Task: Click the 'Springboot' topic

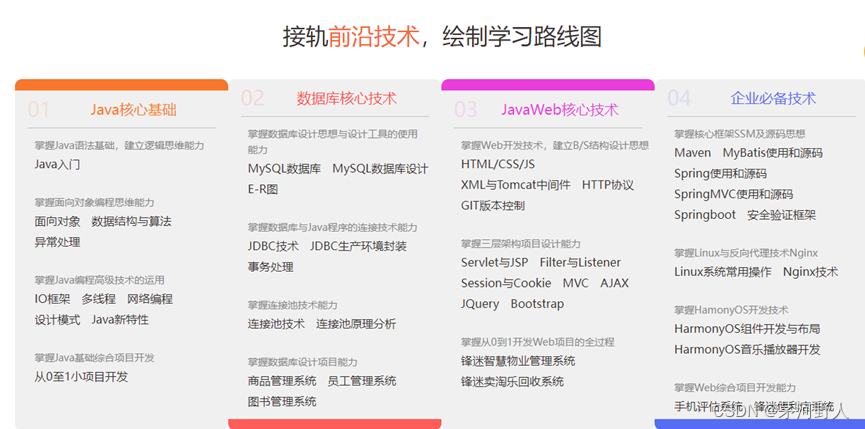Action: (705, 215)
